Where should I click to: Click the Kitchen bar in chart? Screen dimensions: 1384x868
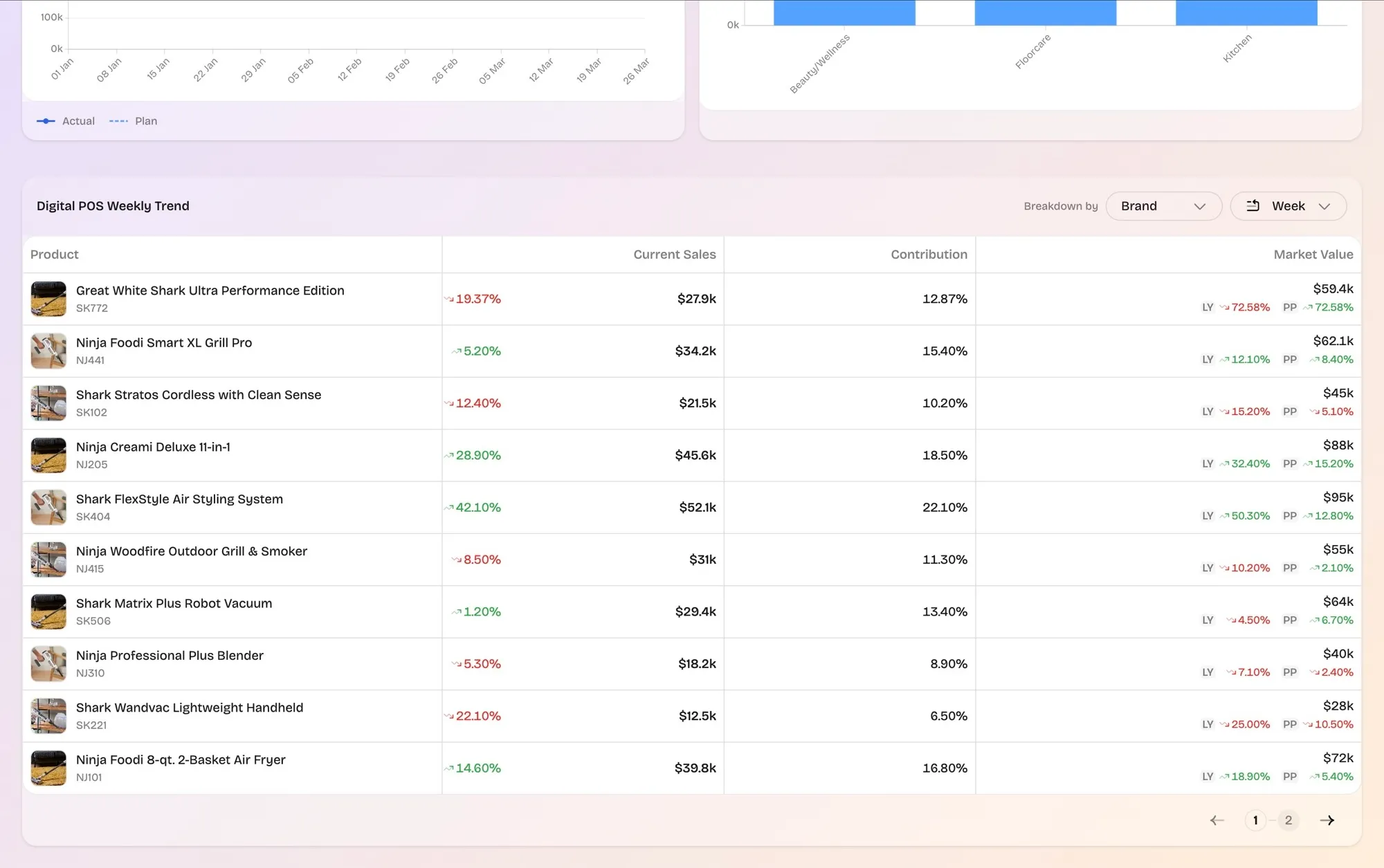coord(1246,12)
